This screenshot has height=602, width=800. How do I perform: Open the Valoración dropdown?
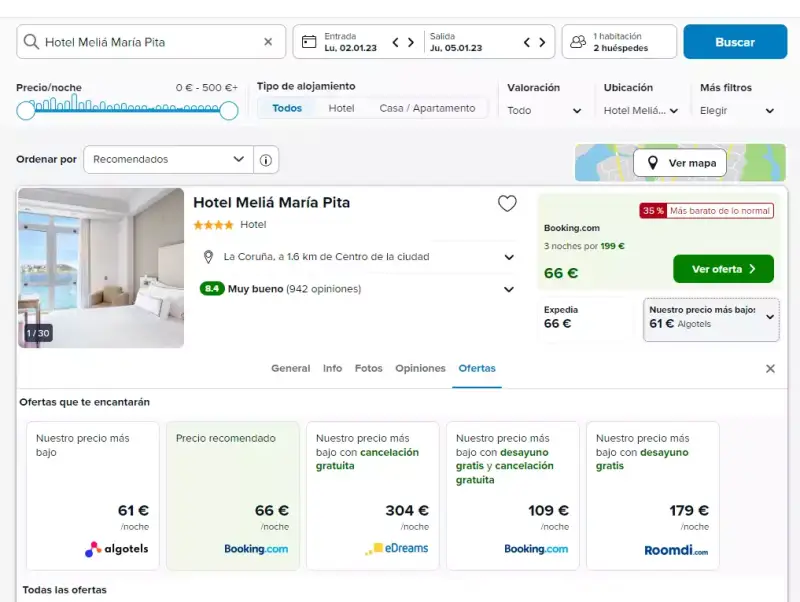(x=544, y=111)
